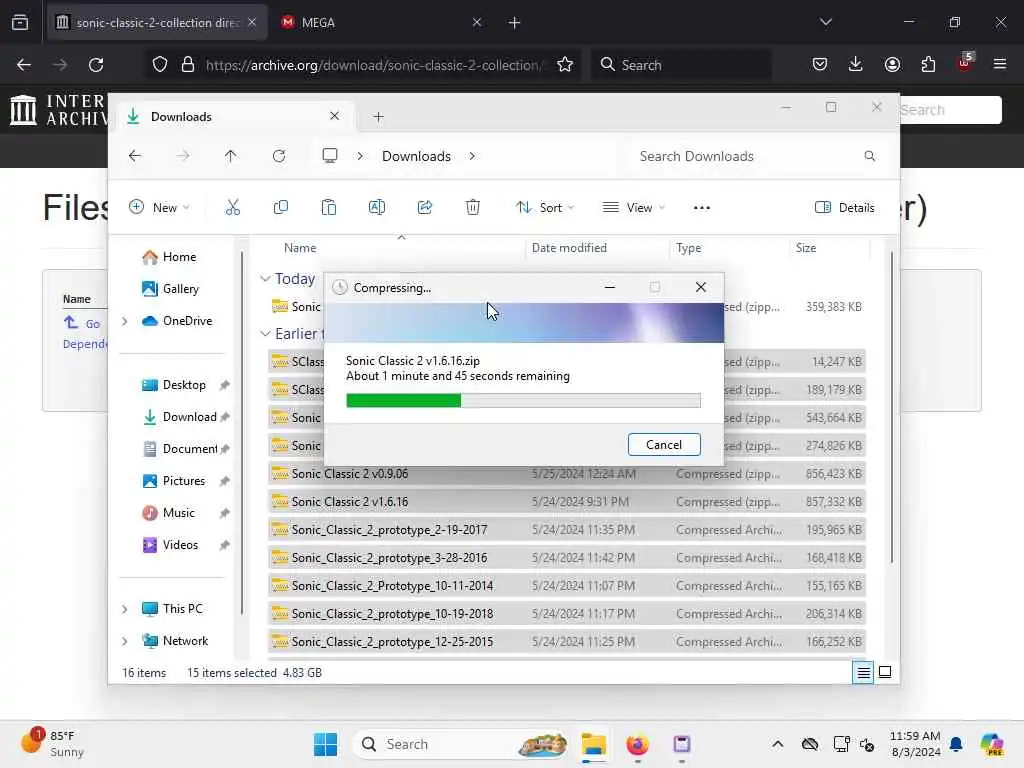Screen dimensions: 1024x768
Task: Open the View dropdown menu
Action: pyautogui.click(x=633, y=208)
